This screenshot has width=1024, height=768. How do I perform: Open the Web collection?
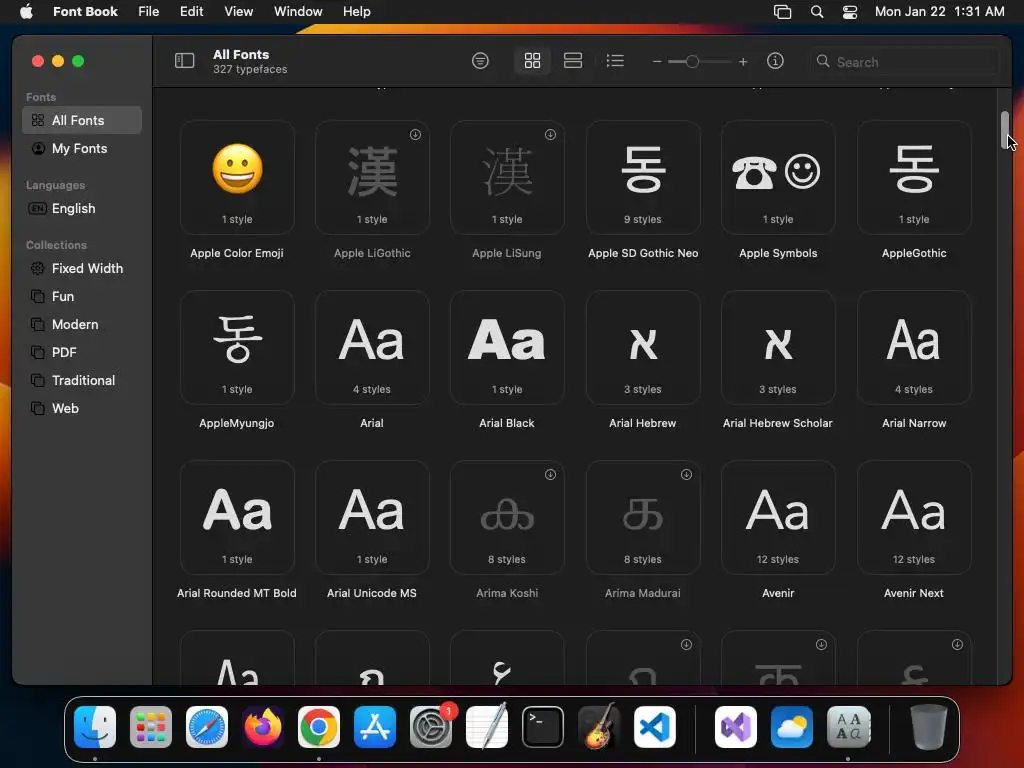click(x=82, y=409)
